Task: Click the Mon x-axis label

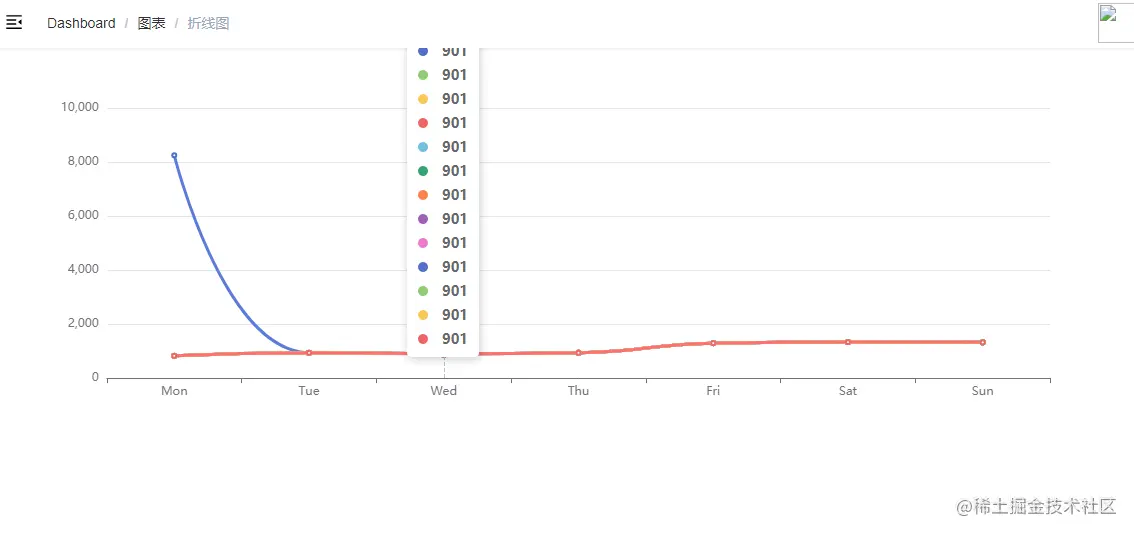Action: [174, 391]
